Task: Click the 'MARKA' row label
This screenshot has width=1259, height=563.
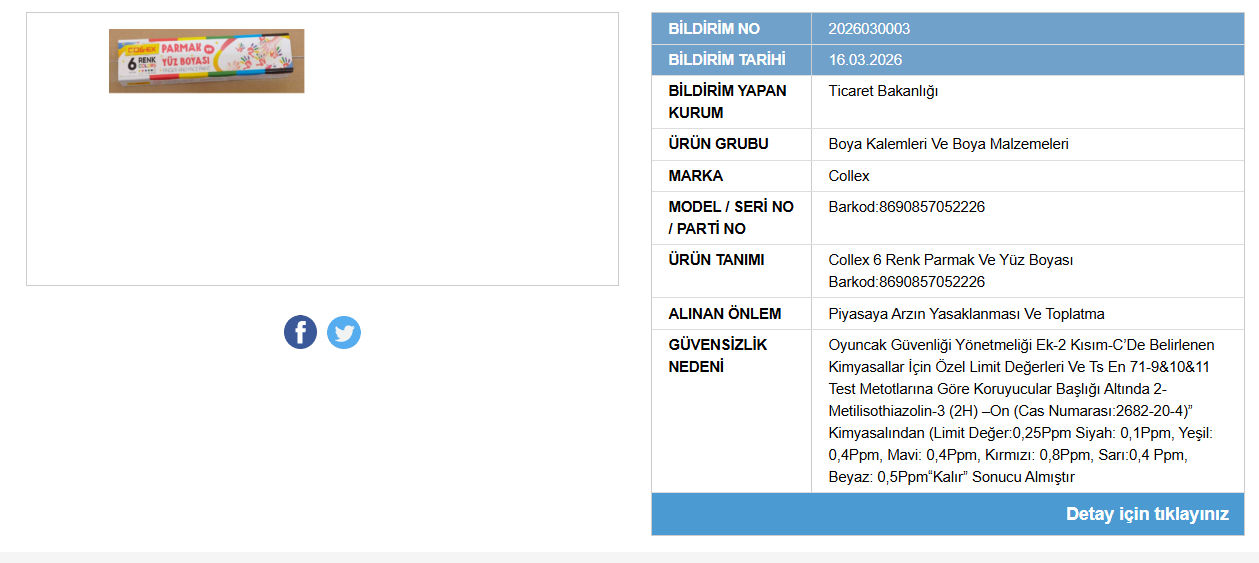Action: tap(695, 176)
